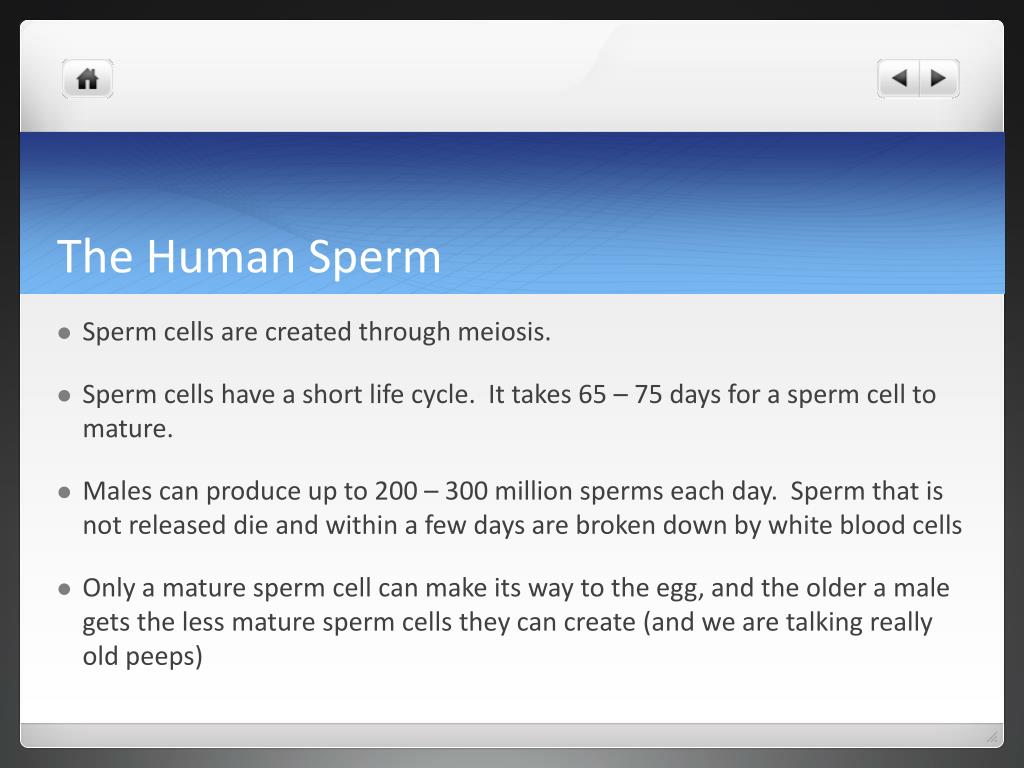Click the resize grip in bottom-right corner

click(x=991, y=737)
